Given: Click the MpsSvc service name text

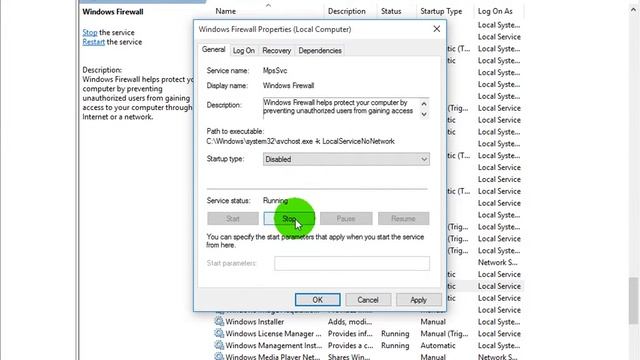Looking at the screenshot, I should tap(275, 71).
